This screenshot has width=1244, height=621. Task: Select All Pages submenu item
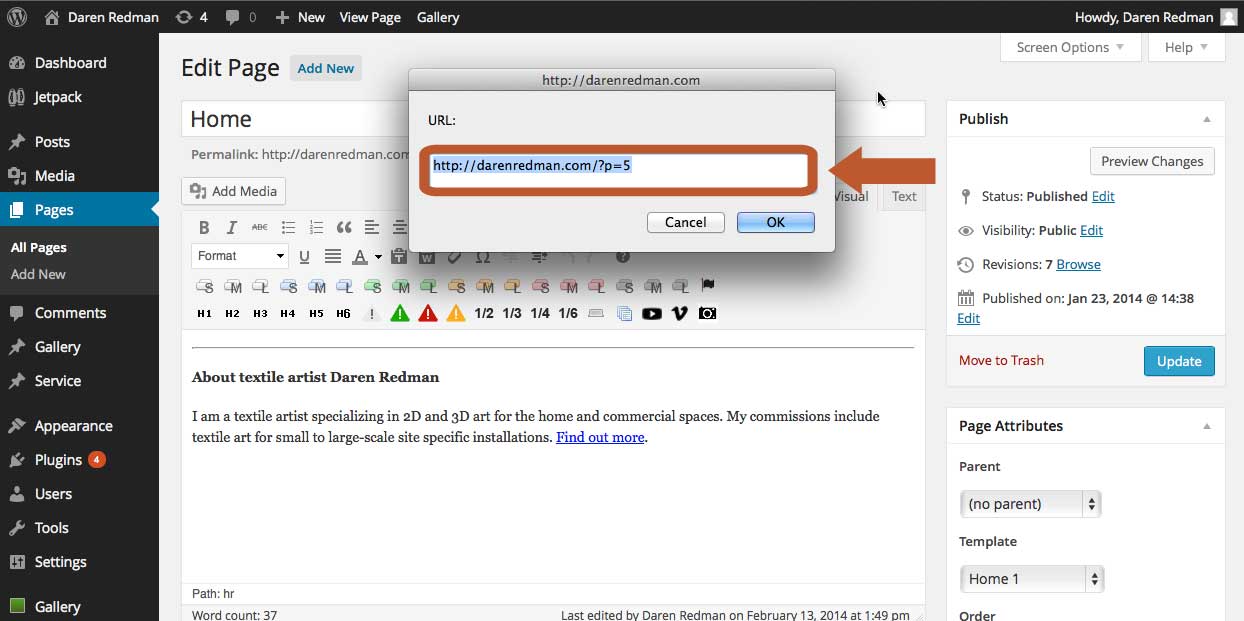coord(39,248)
